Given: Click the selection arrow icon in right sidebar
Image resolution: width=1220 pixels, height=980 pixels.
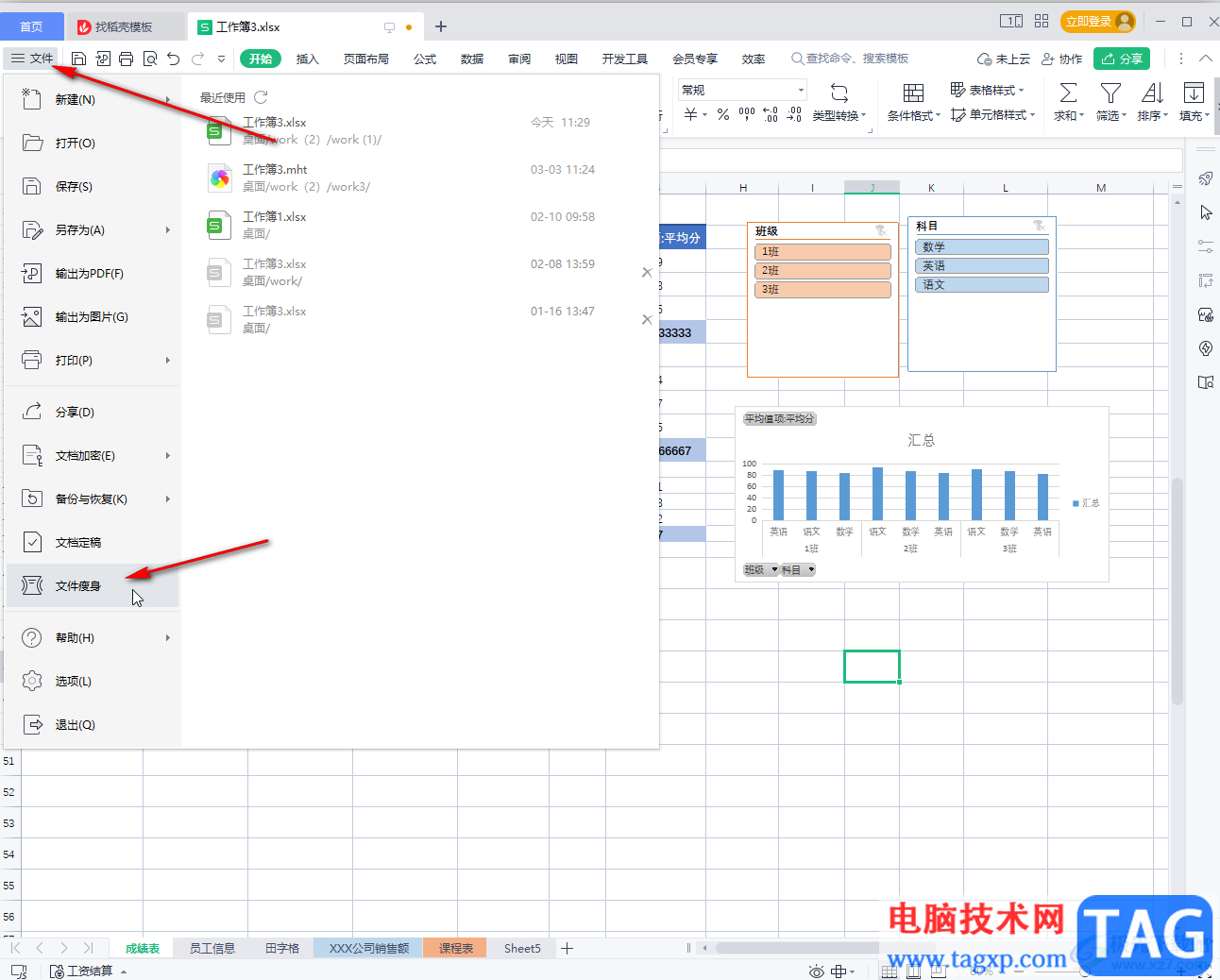Looking at the screenshot, I should click(x=1206, y=212).
